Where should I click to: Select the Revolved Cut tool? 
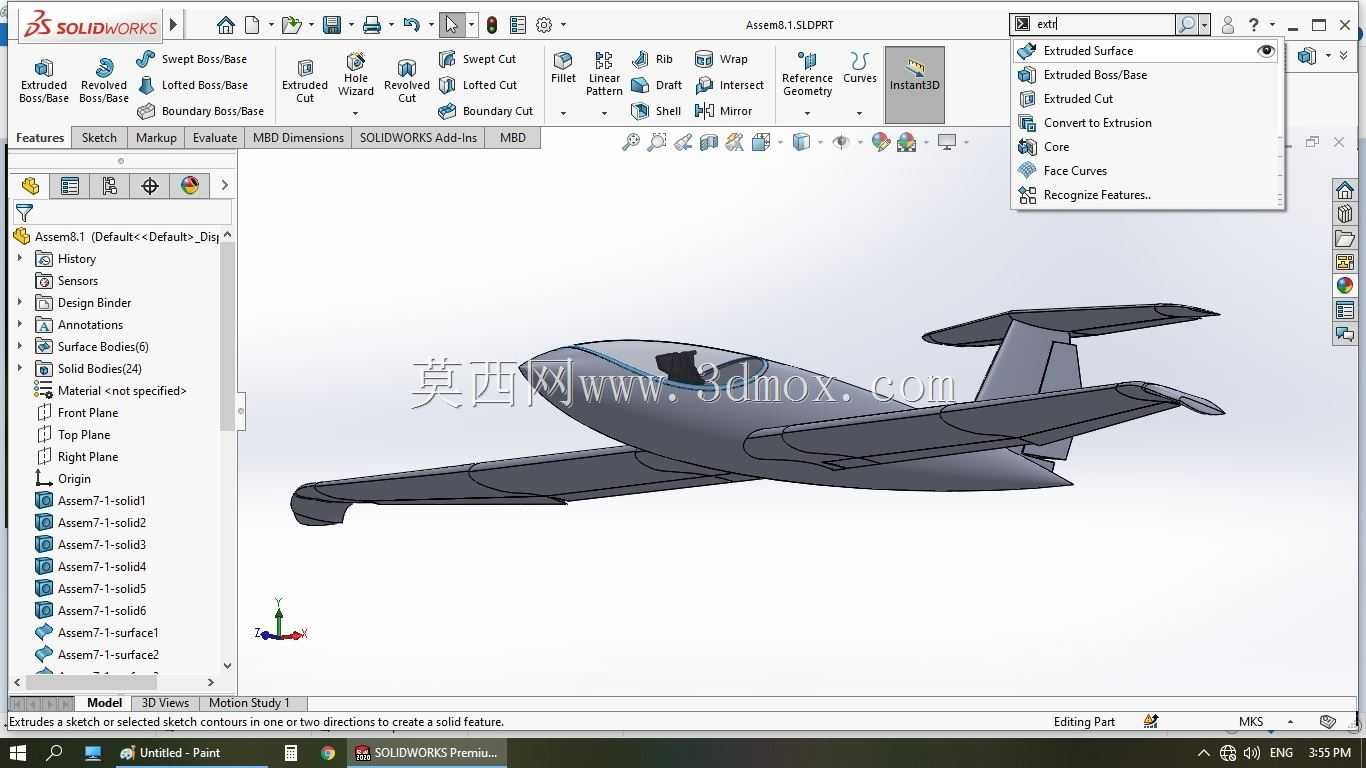[407, 80]
